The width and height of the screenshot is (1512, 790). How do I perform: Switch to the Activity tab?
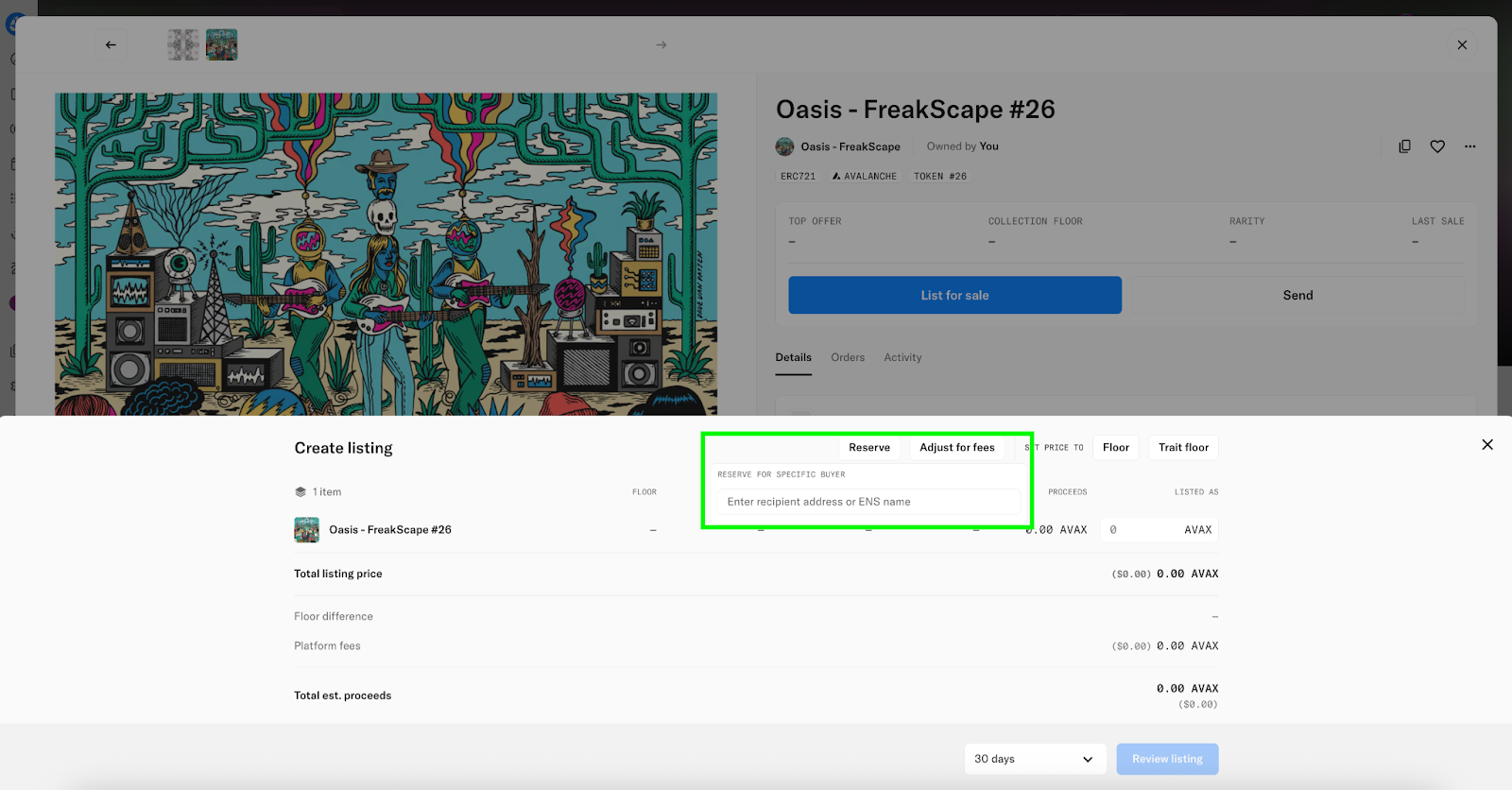(x=902, y=357)
